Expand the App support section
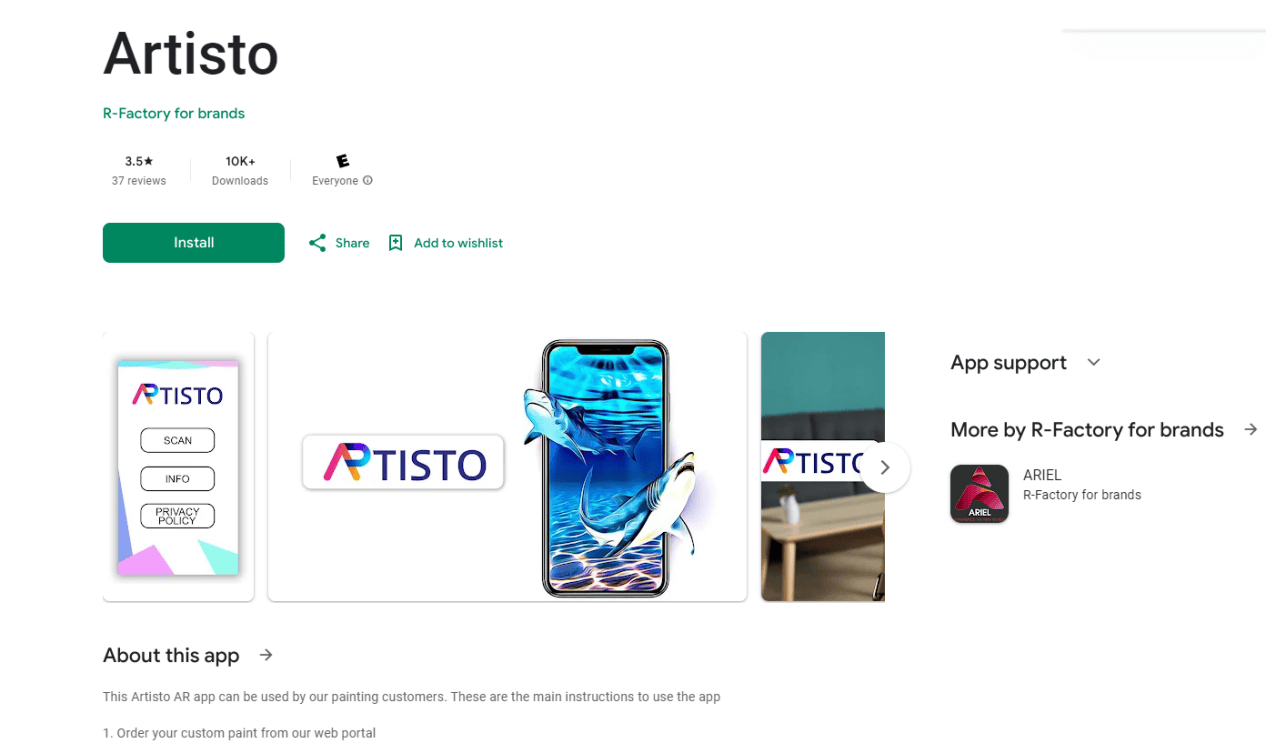The width and height of the screenshot is (1266, 753). 1094,362
